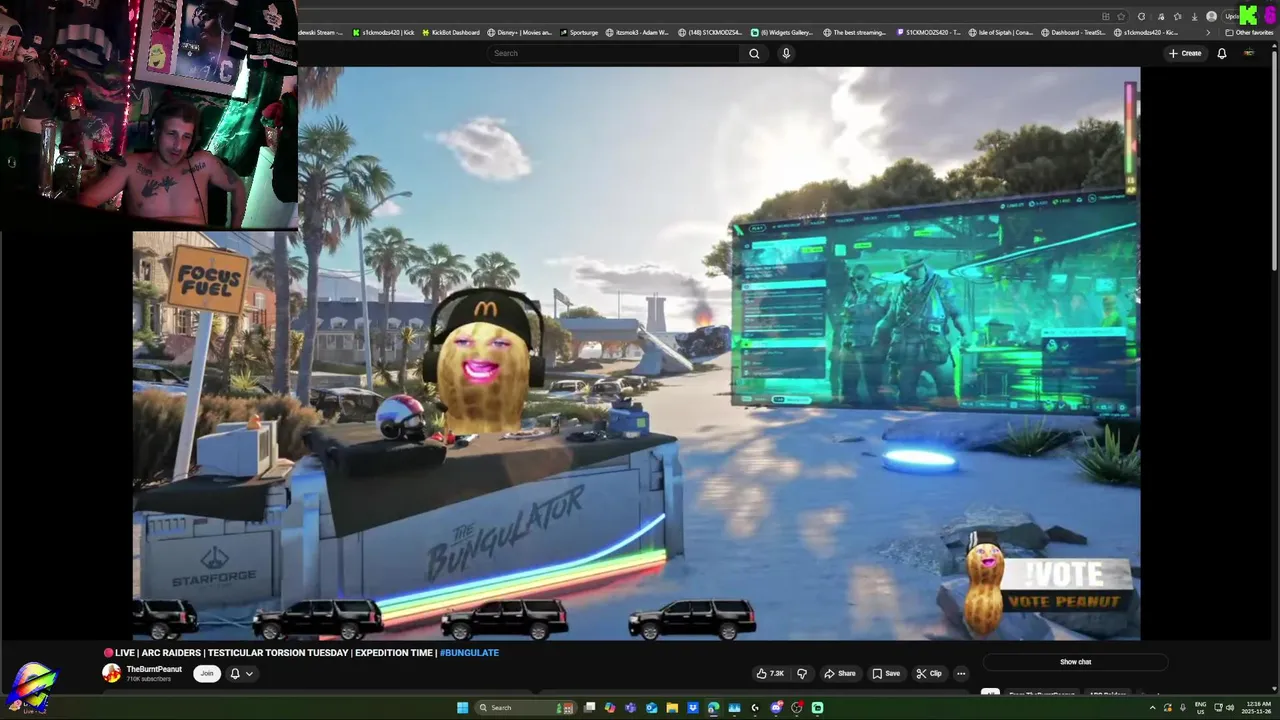Open YouTube notifications bell

pyautogui.click(x=1221, y=53)
